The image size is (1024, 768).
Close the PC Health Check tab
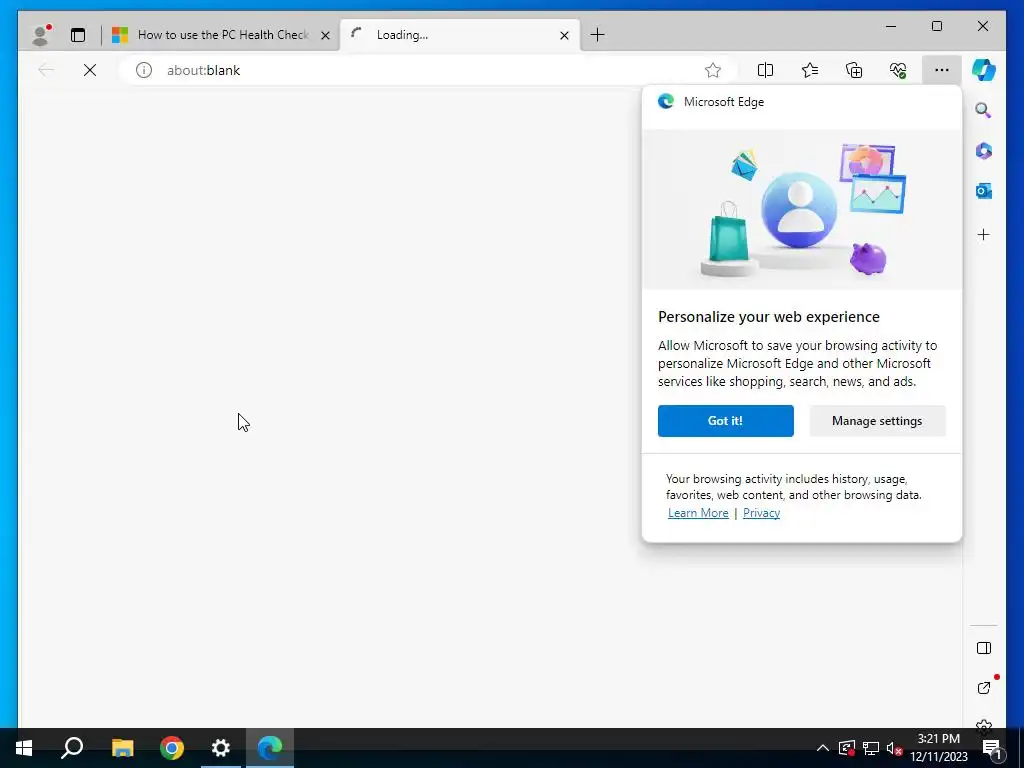(x=325, y=35)
